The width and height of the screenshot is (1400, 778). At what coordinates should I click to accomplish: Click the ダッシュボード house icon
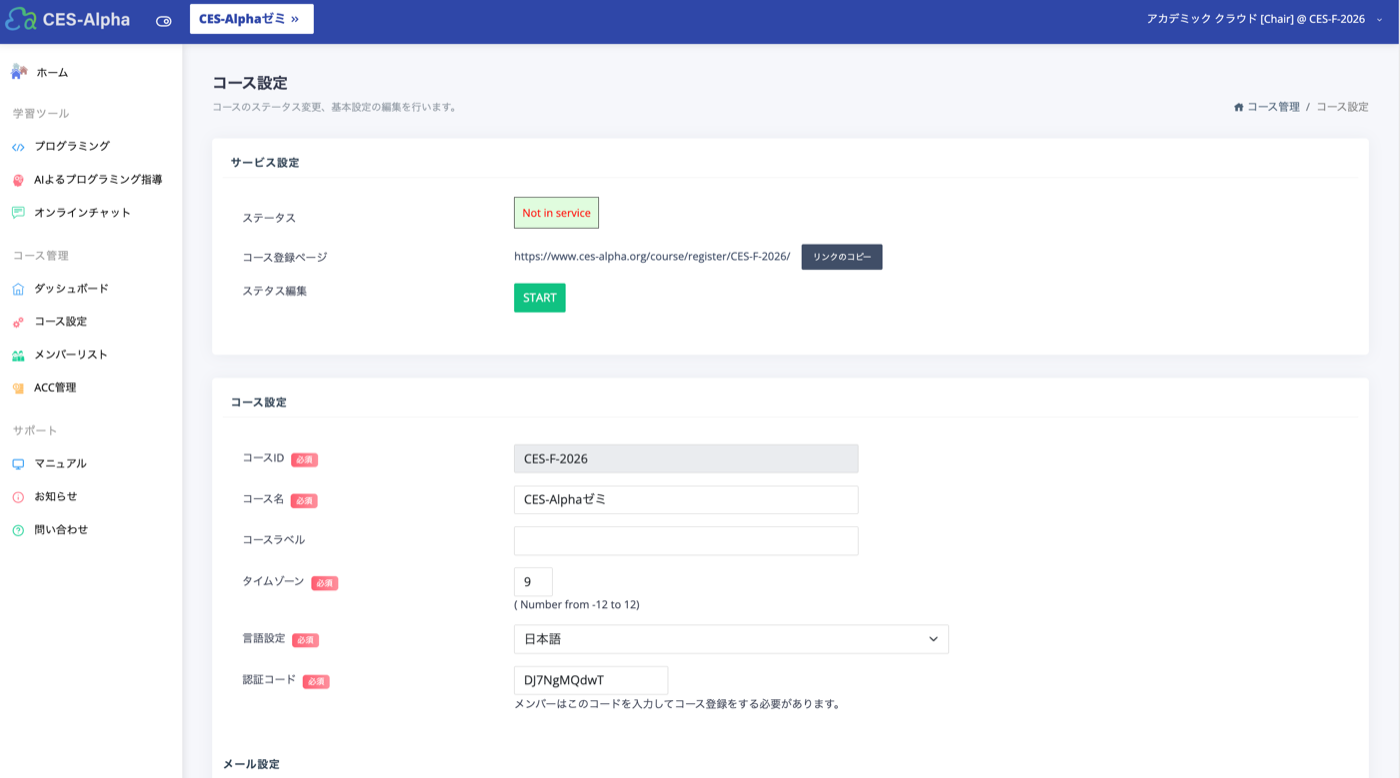pyautogui.click(x=18, y=289)
